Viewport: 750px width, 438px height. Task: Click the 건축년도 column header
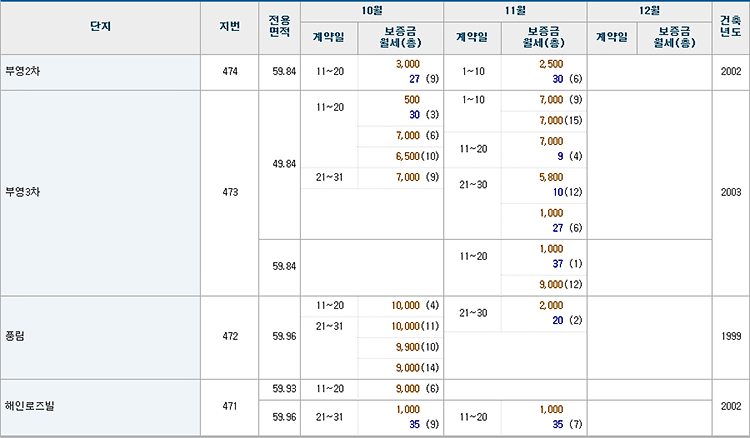coord(730,28)
